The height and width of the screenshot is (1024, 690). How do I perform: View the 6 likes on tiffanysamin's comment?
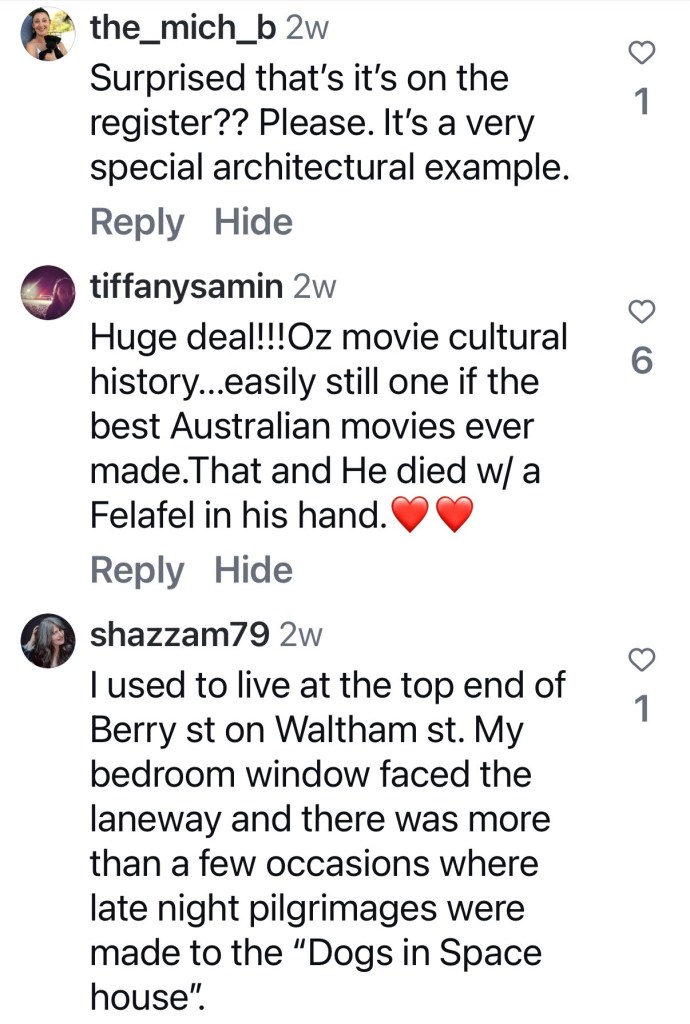pyautogui.click(x=642, y=360)
